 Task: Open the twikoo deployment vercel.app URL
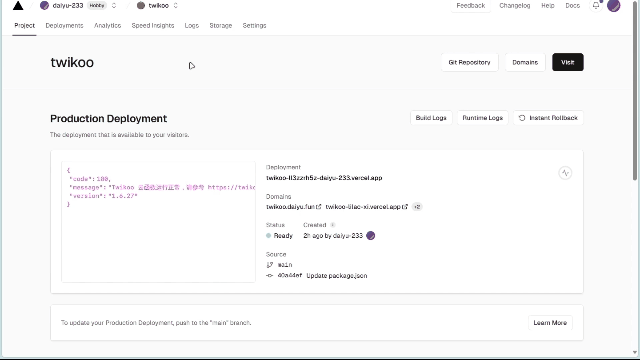324,178
